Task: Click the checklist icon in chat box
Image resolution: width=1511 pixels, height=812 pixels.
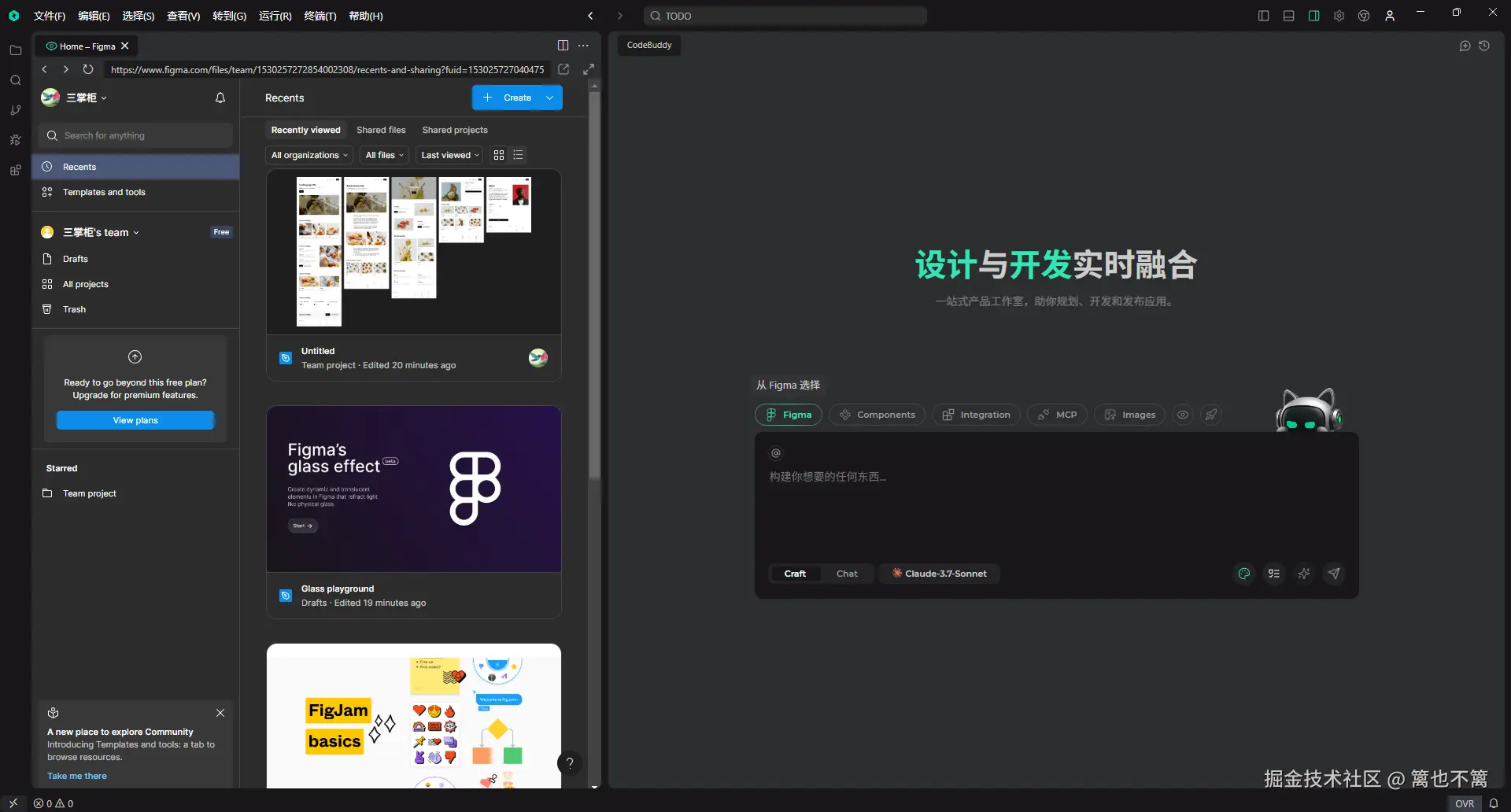Action: tap(1274, 574)
